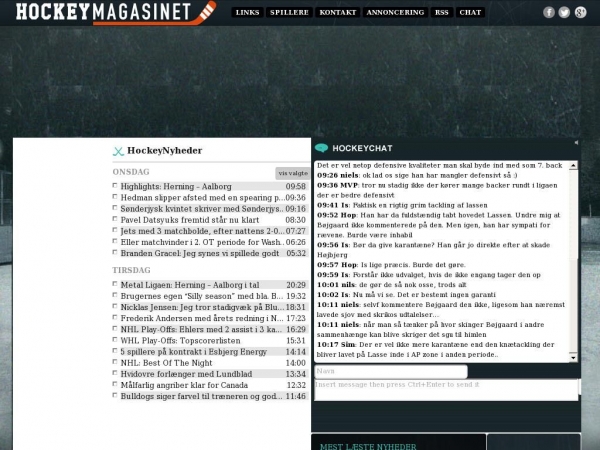The image size is (600, 450).
Task: Click the Hockeychat speech bubble icon
Action: (x=321, y=148)
